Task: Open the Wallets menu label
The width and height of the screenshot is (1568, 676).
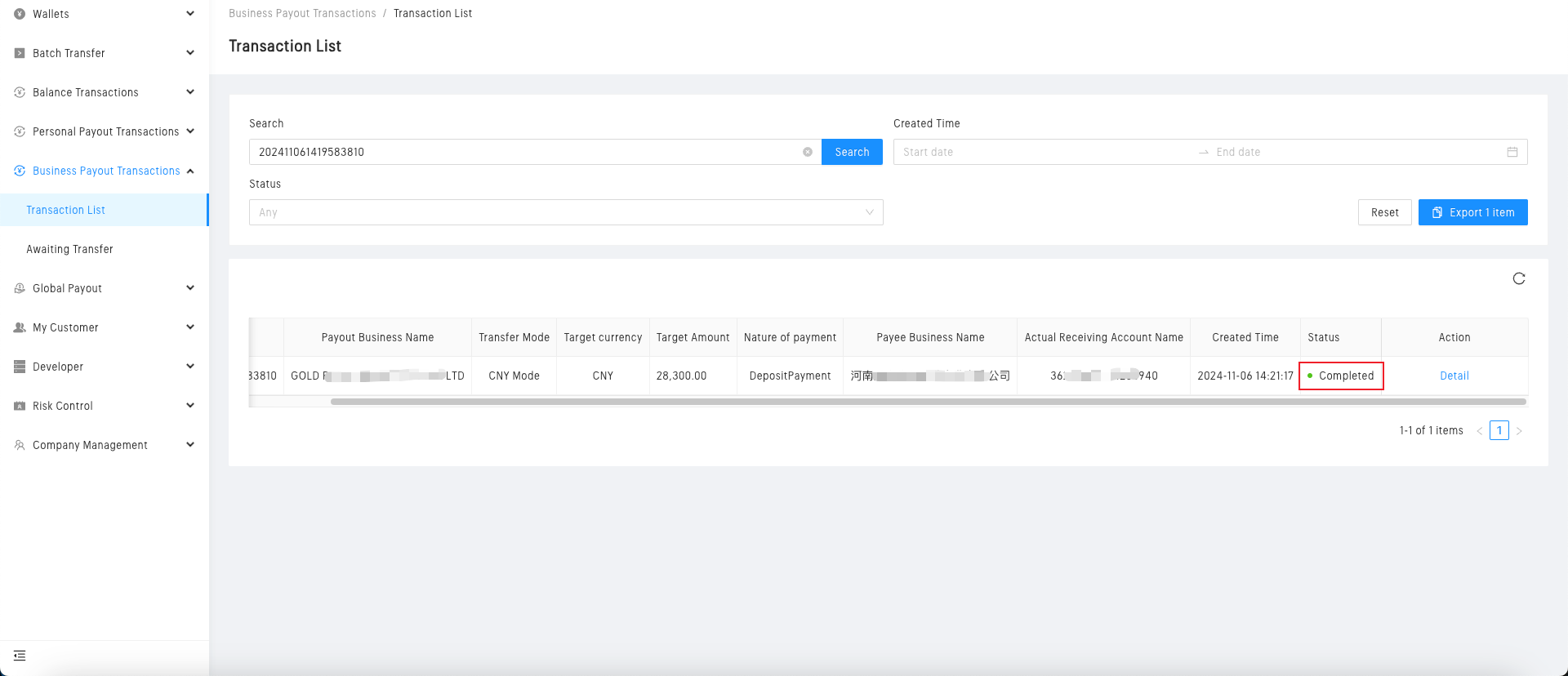Action: pyautogui.click(x=51, y=14)
